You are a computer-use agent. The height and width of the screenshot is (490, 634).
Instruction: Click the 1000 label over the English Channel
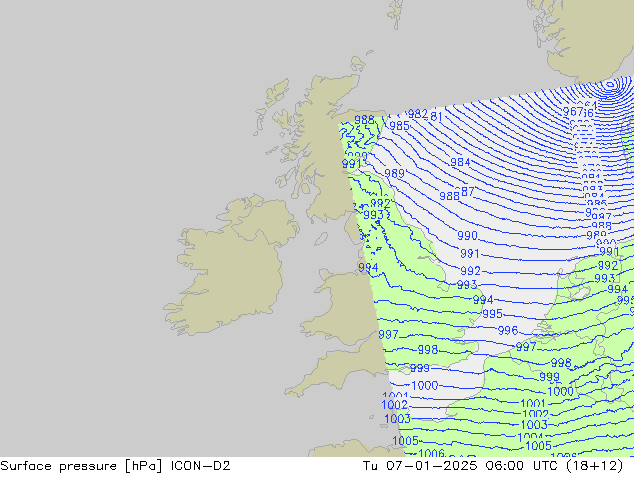tap(425, 386)
